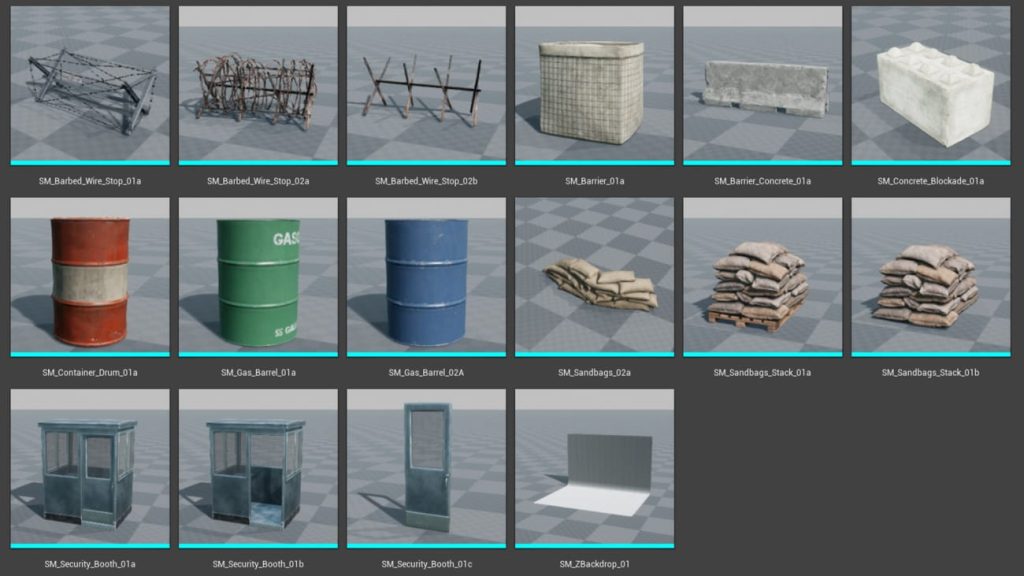Click the SM_Sandbags_Stack_01b name label

click(931, 373)
